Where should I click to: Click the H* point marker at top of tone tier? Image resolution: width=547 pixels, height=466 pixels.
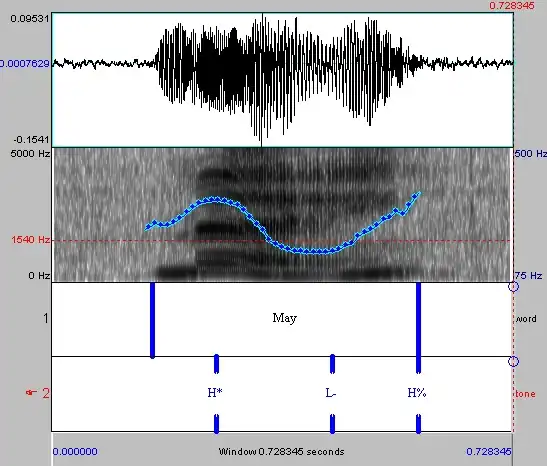(216, 364)
